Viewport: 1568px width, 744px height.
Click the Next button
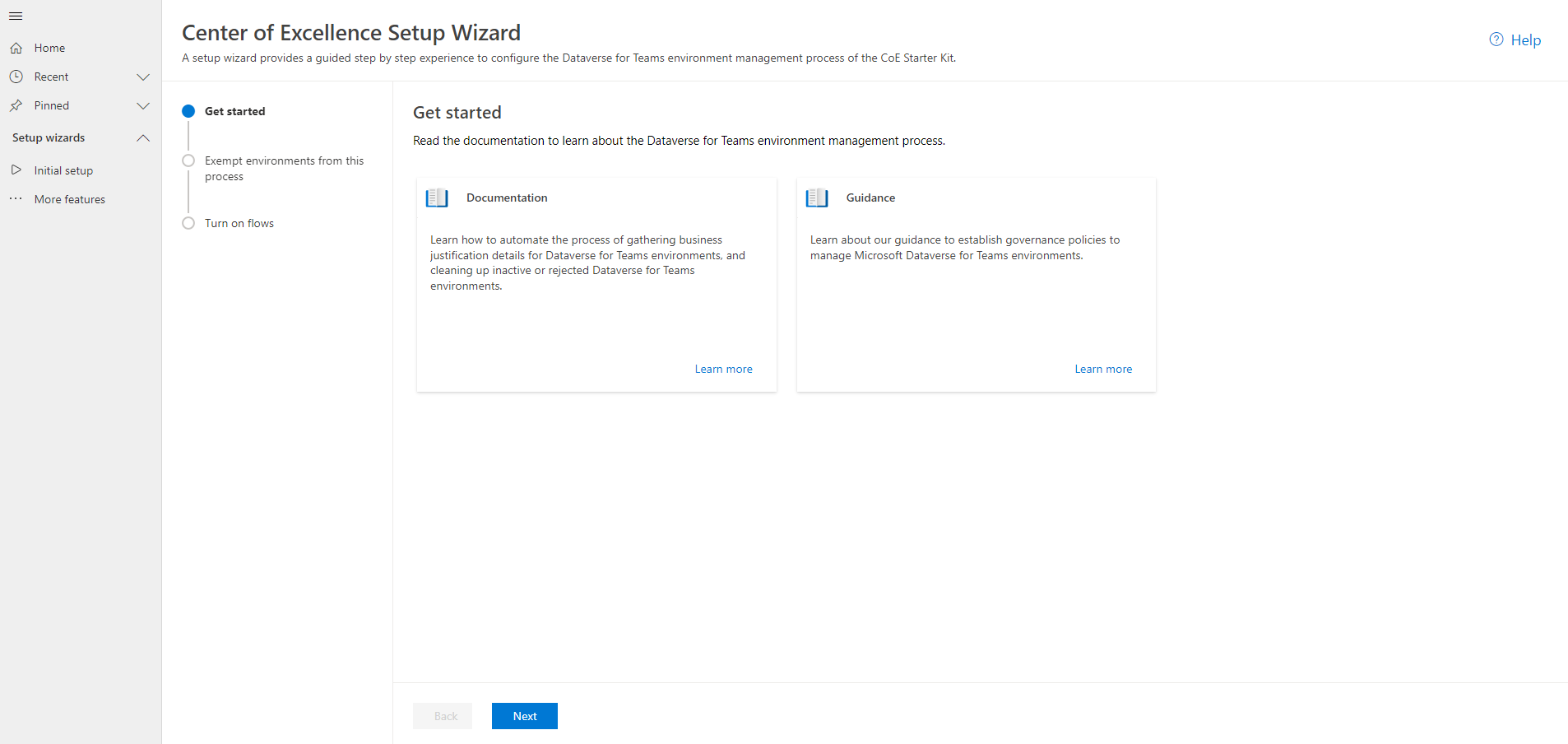(x=524, y=715)
